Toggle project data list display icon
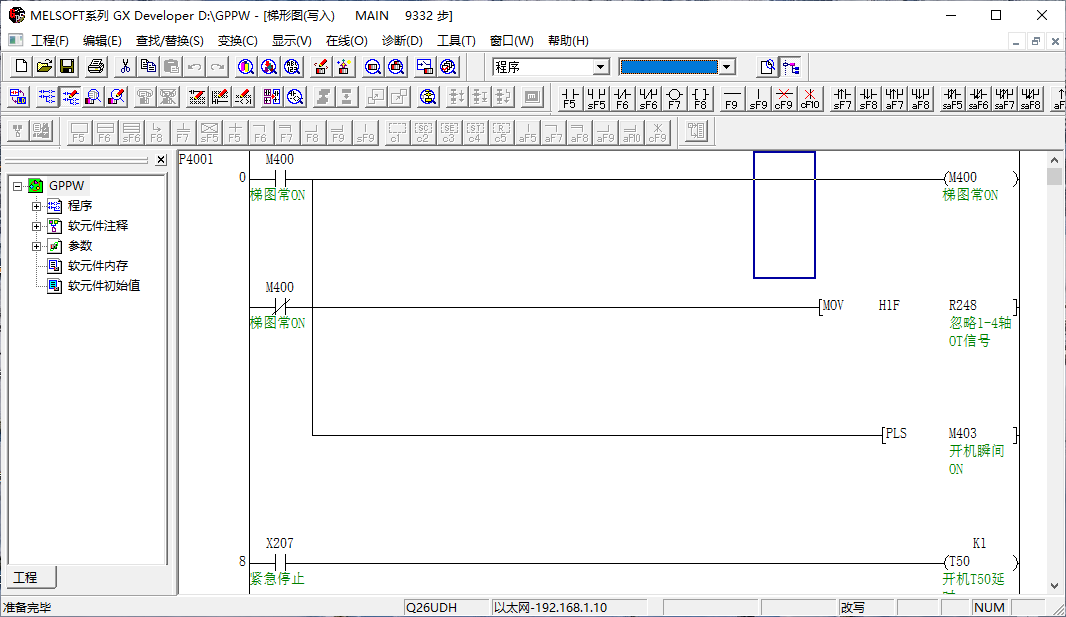Image resolution: width=1066 pixels, height=617 pixels. click(x=791, y=67)
